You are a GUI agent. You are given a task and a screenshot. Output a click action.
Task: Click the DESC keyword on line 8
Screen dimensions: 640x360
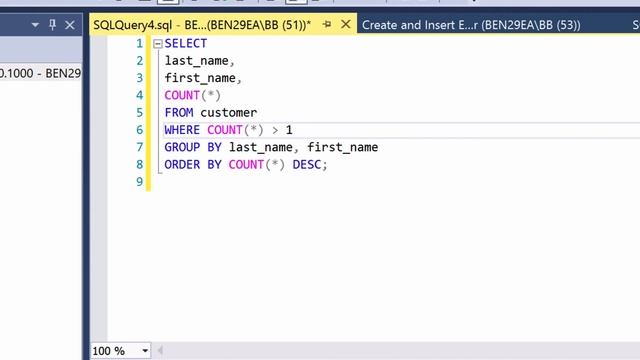click(x=307, y=164)
